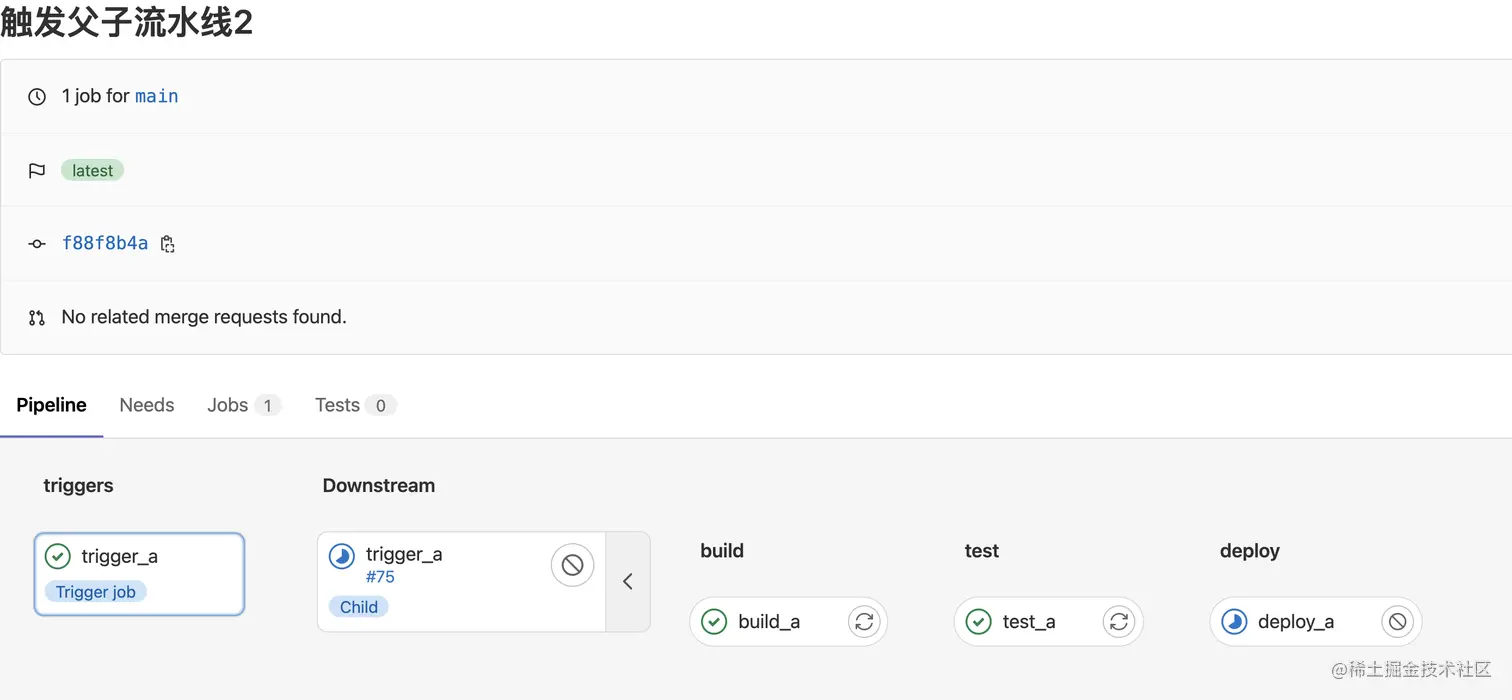This screenshot has width=1512, height=700.
Task: Click test_a passed status icon
Action: click(978, 622)
